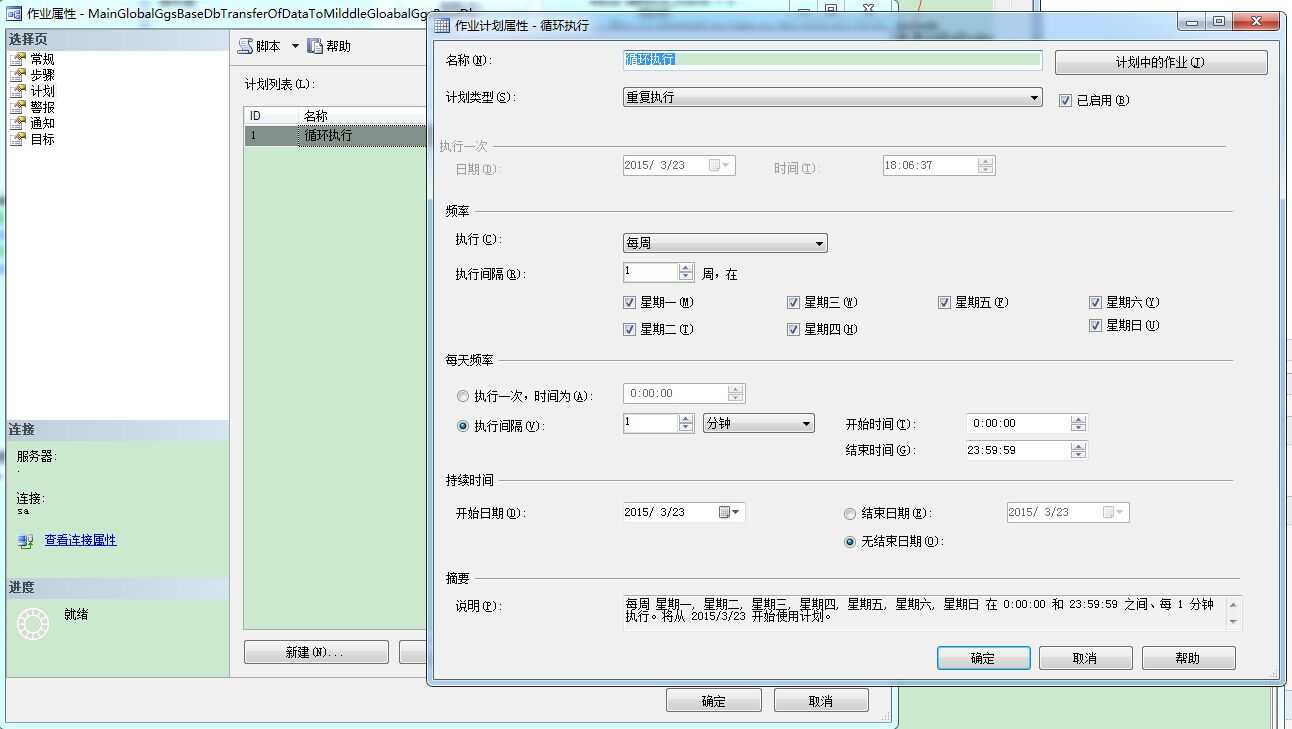Screen dimensions: 1292x729
Task: Click the 说明 scrollbar down arrow
Action: (x=1234, y=622)
